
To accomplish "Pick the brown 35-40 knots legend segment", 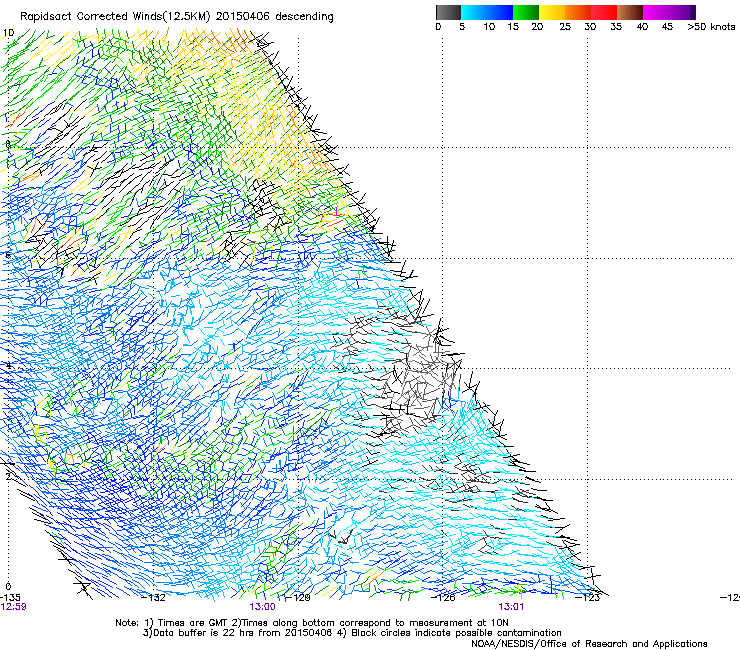I will coord(630,12).
